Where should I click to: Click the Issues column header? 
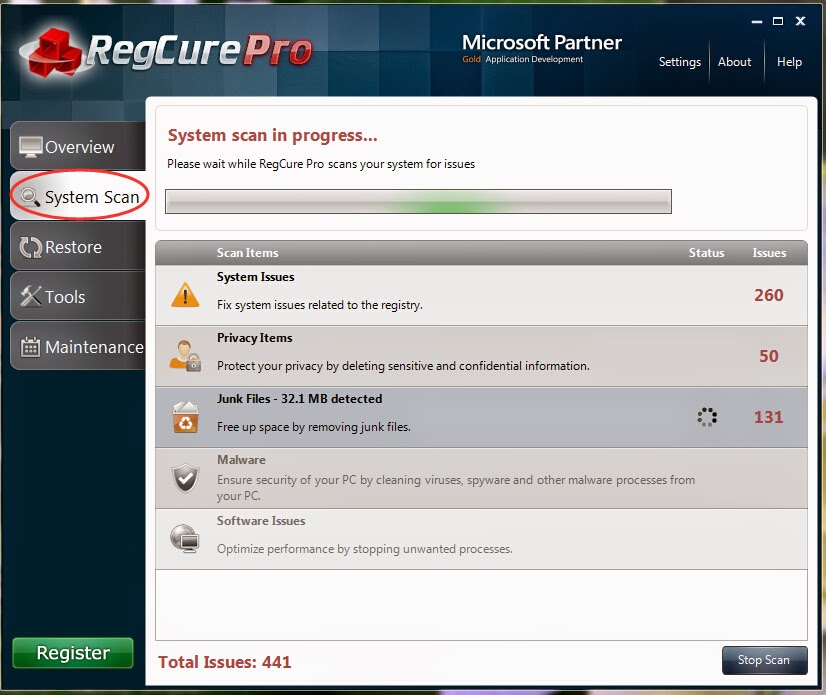coord(769,253)
